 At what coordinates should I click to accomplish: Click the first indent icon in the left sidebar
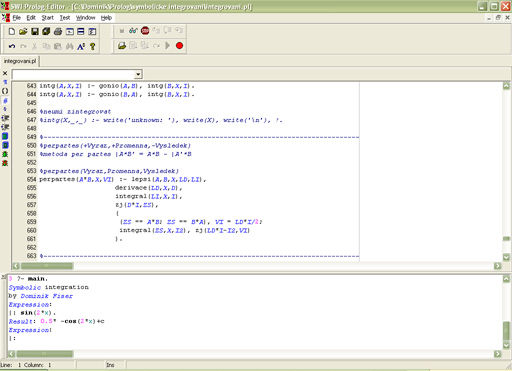point(5,118)
